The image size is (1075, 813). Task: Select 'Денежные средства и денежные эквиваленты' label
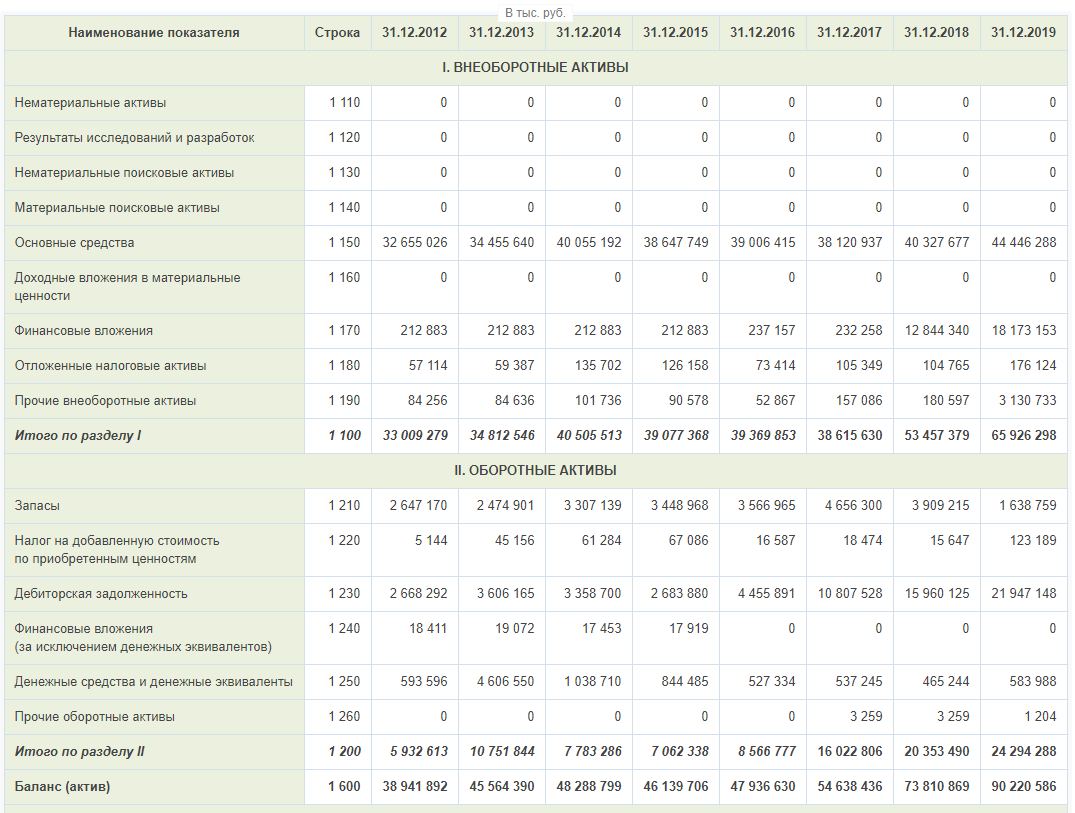click(154, 681)
